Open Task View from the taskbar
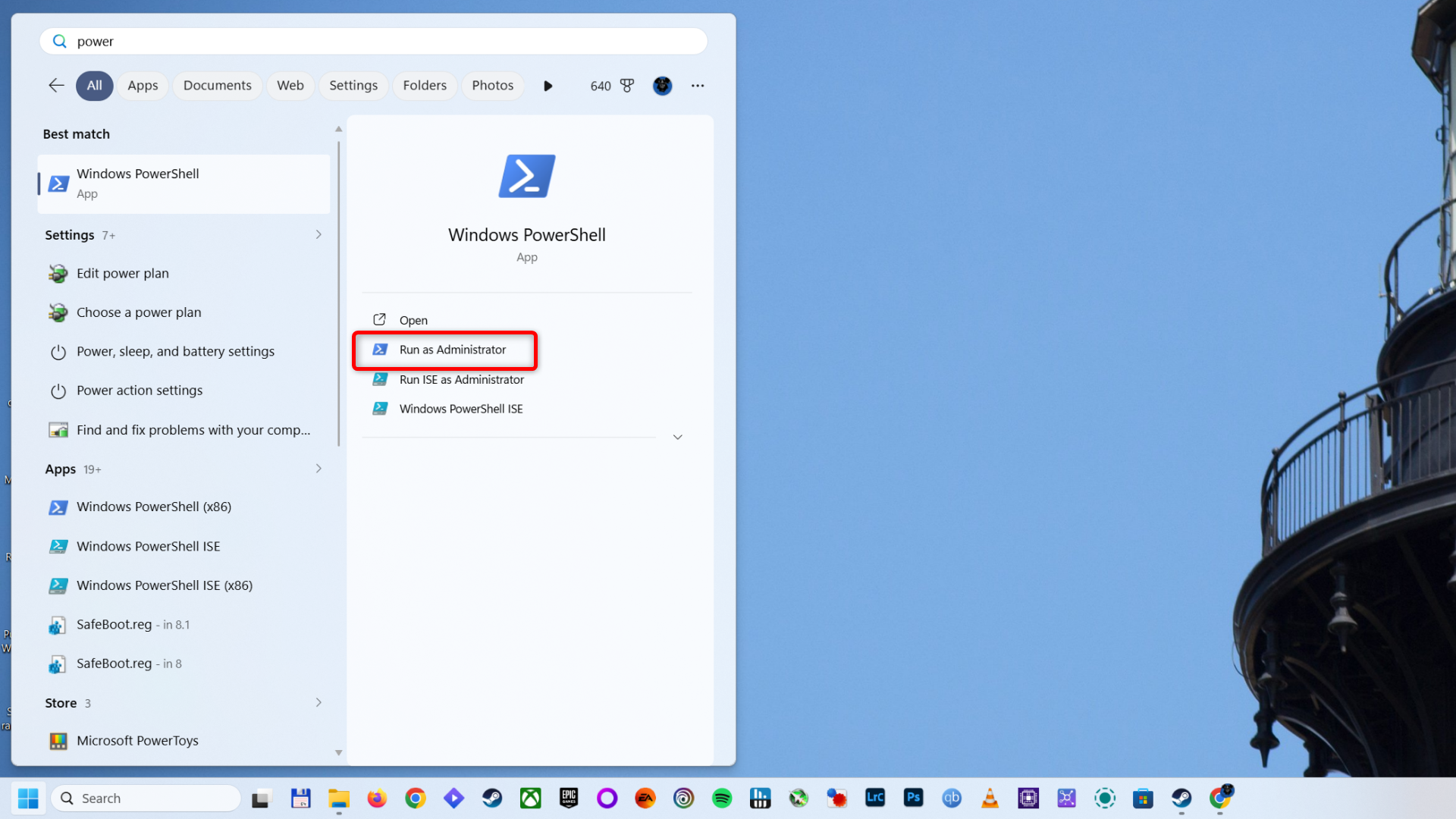The width and height of the screenshot is (1456, 819). coord(262,798)
